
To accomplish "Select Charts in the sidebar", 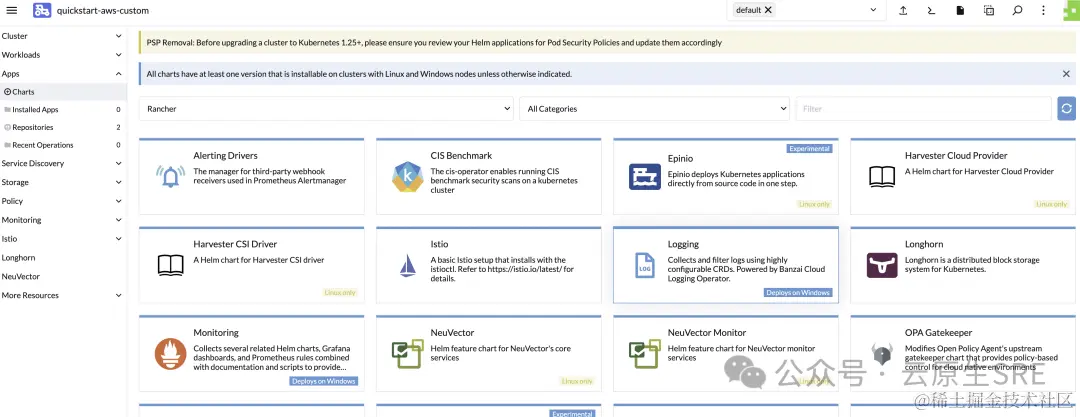I will [x=63, y=92].
